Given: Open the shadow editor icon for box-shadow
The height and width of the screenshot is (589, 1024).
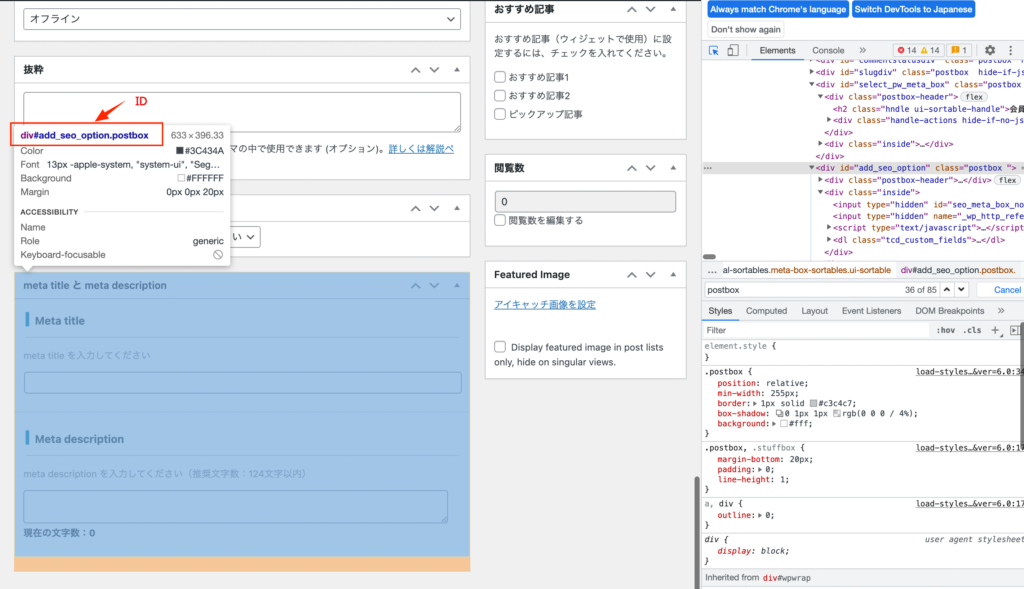Looking at the screenshot, I should click(779, 413).
